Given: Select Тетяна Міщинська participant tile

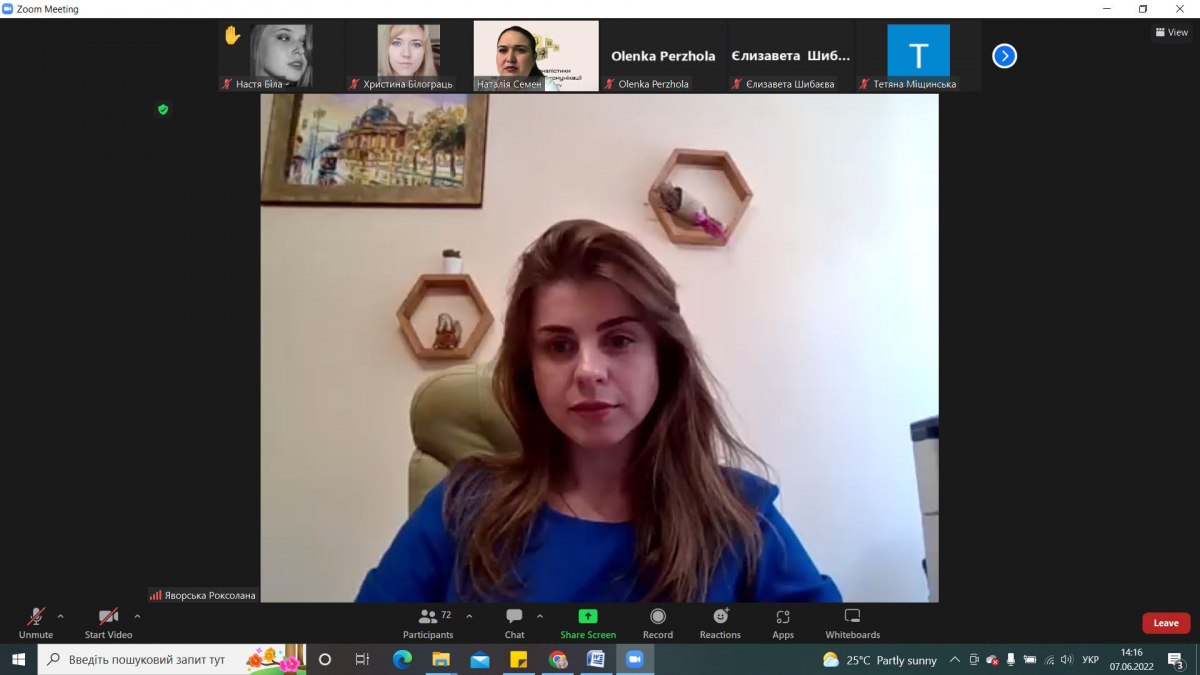Looking at the screenshot, I should point(918,56).
